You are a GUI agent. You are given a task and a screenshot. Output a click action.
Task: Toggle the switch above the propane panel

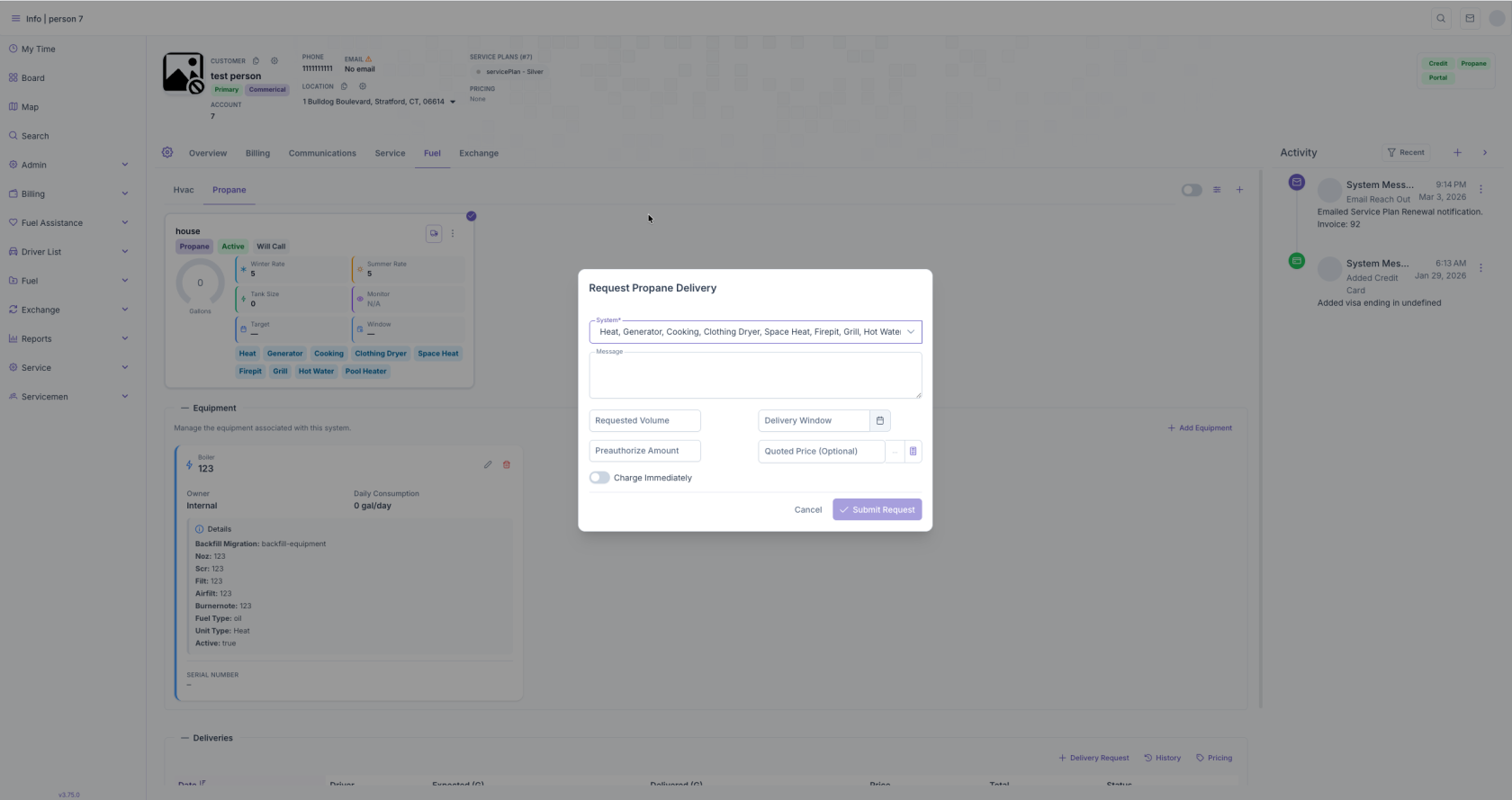pyautogui.click(x=1192, y=190)
